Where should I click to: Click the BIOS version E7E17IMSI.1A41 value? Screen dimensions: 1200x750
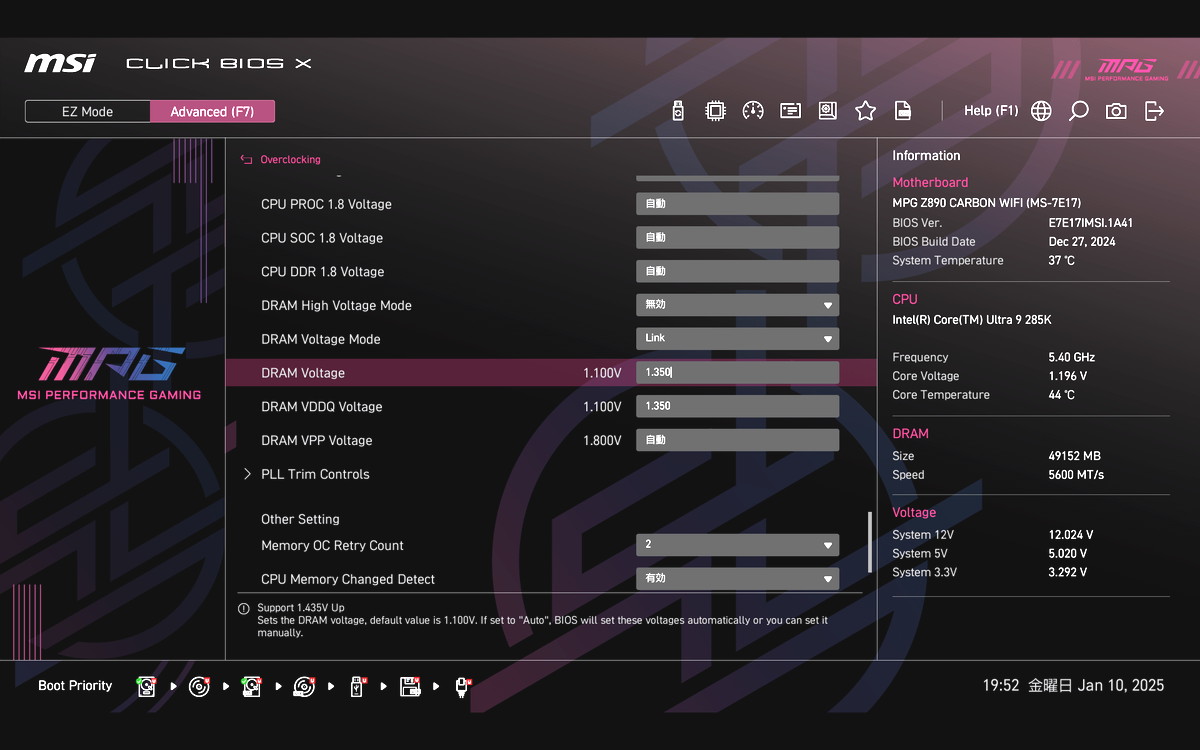1090,223
